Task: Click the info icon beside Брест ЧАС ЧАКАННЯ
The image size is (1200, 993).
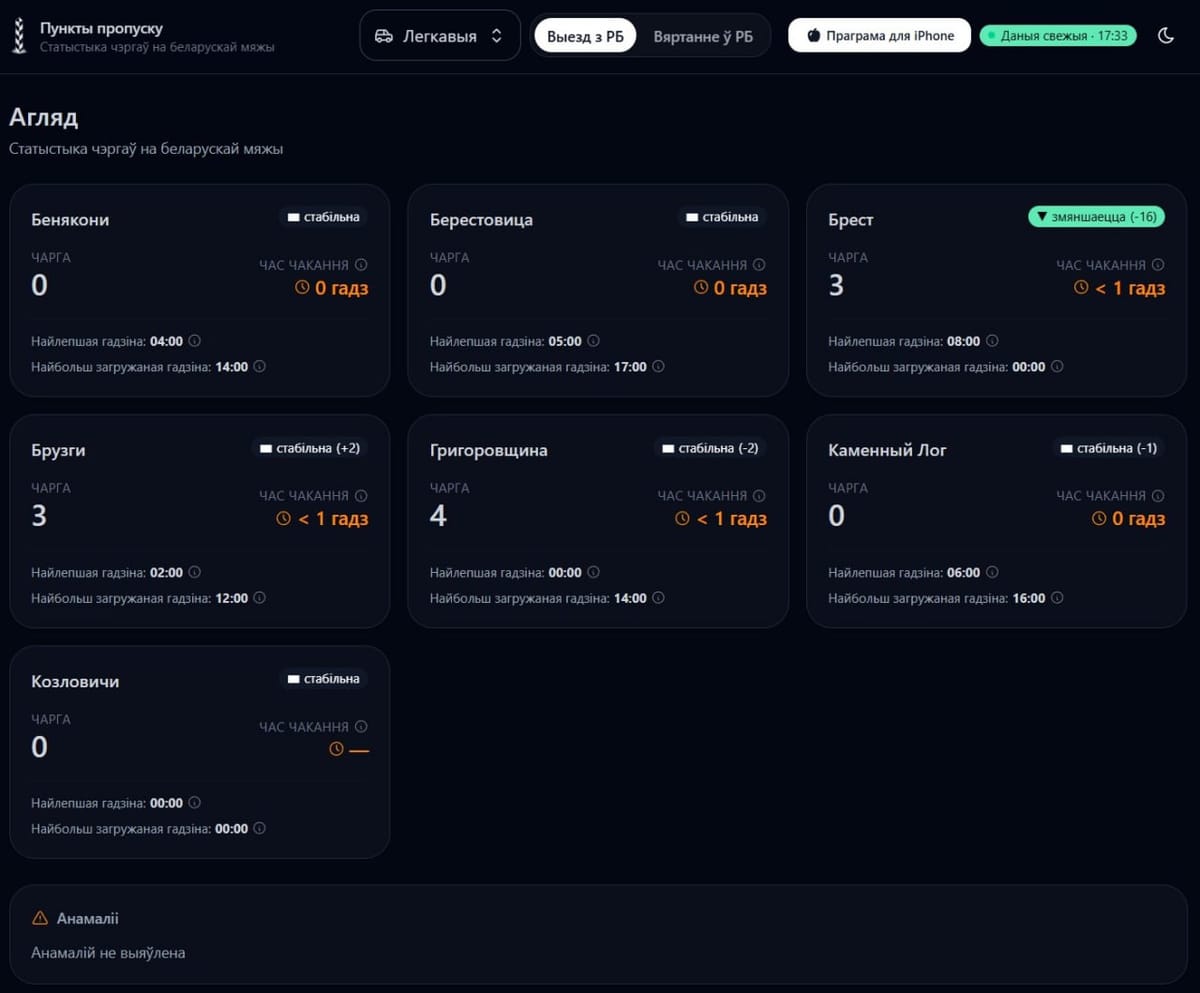Action: point(1158,265)
